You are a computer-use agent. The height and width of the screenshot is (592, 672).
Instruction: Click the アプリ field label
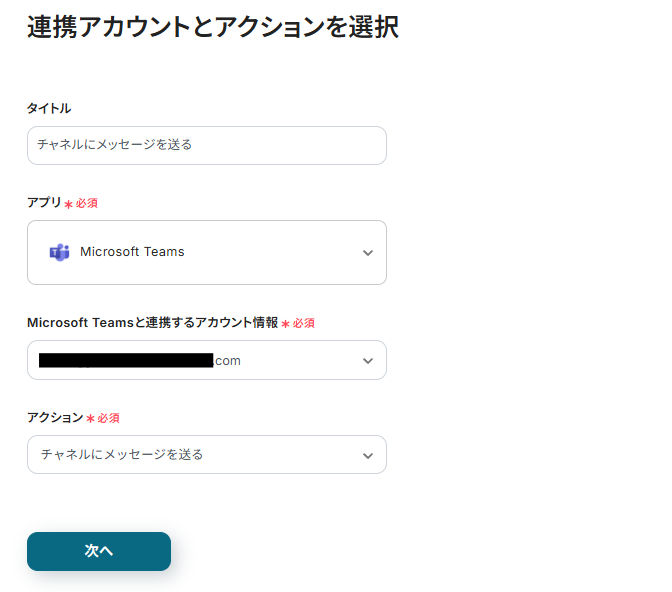[x=44, y=202]
